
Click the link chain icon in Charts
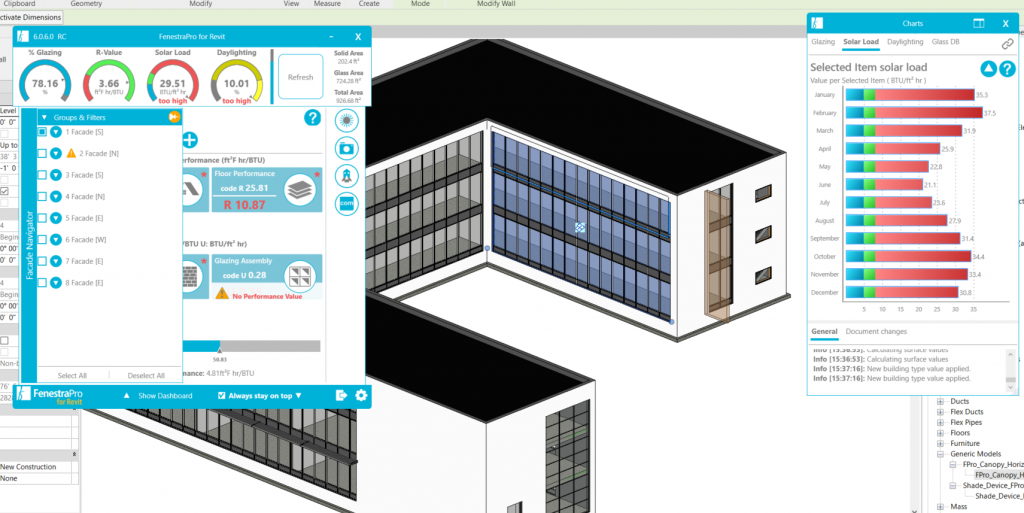(1008, 44)
